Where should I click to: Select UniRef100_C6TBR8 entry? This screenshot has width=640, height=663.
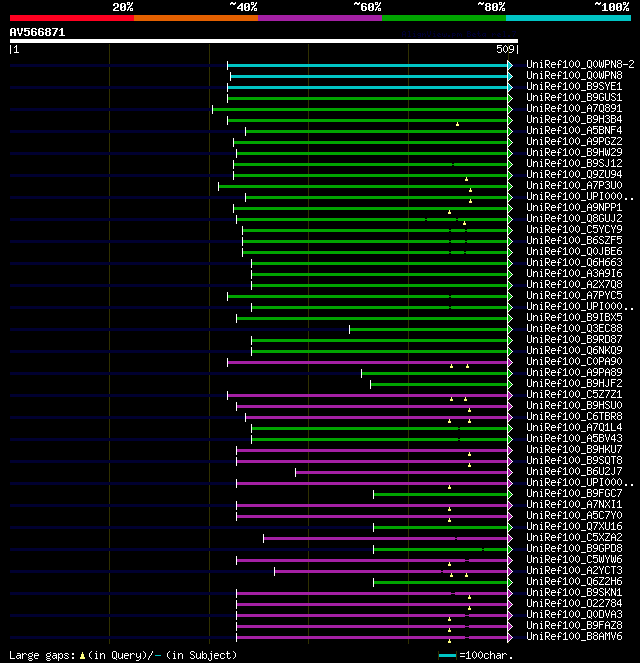[574, 416]
